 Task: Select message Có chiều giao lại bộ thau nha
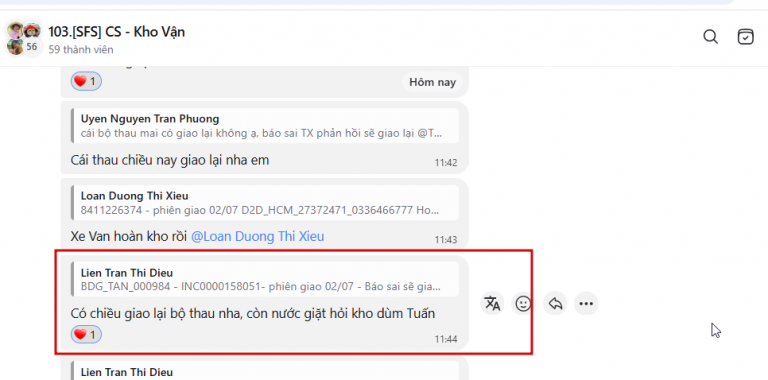click(253, 313)
